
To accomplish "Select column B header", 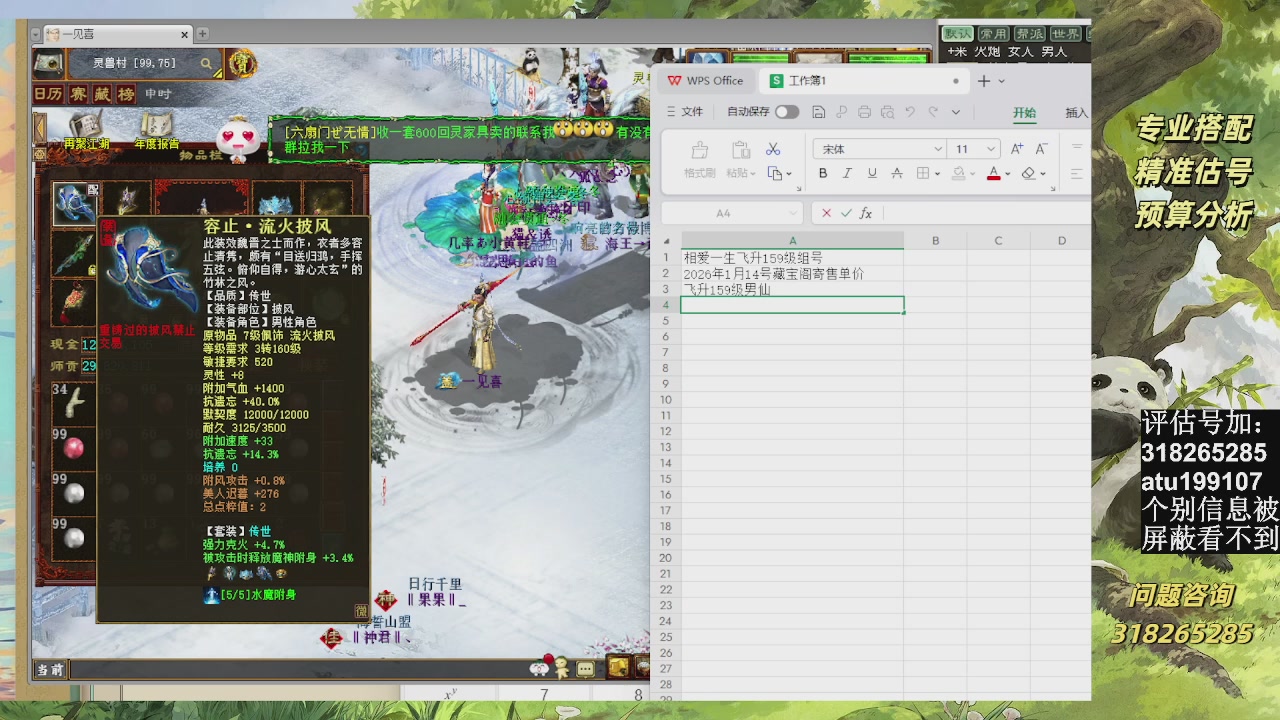I will 935,241.
